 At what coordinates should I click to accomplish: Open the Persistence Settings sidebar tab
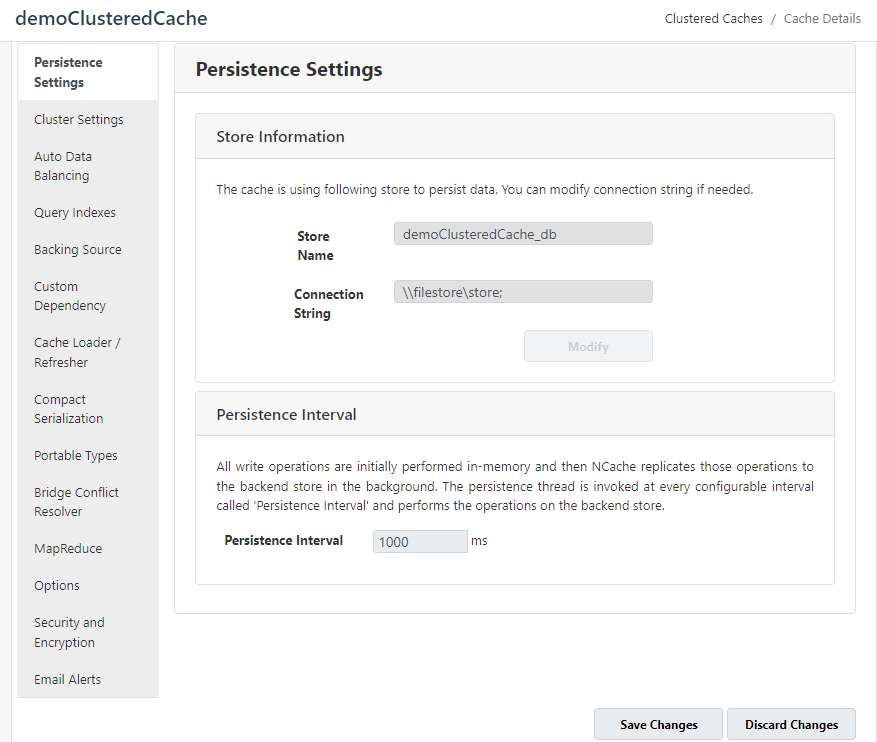pyautogui.click(x=88, y=72)
